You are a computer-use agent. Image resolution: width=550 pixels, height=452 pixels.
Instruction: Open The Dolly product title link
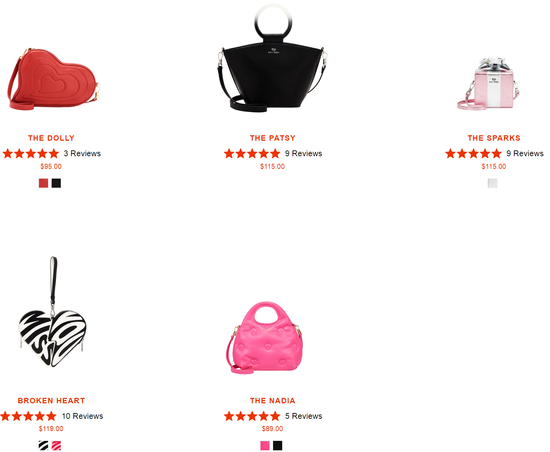point(51,138)
